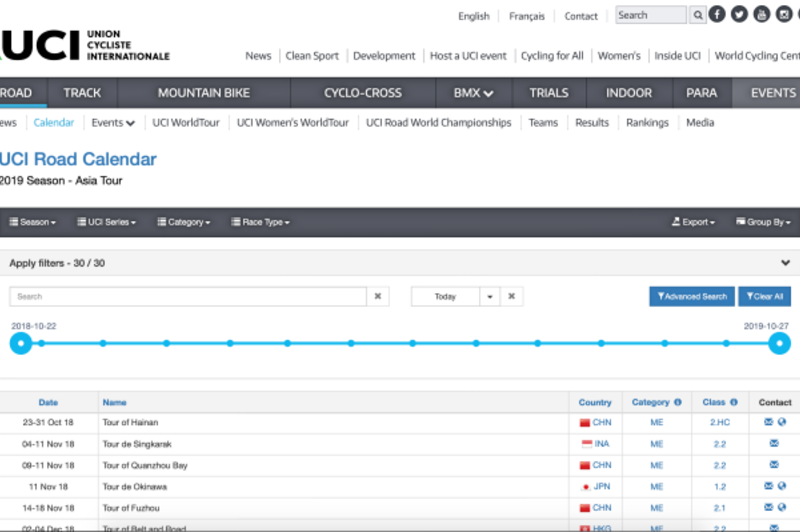The image size is (800, 532).
Task: Click email icon for Tour of Hainan
Action: (768, 422)
